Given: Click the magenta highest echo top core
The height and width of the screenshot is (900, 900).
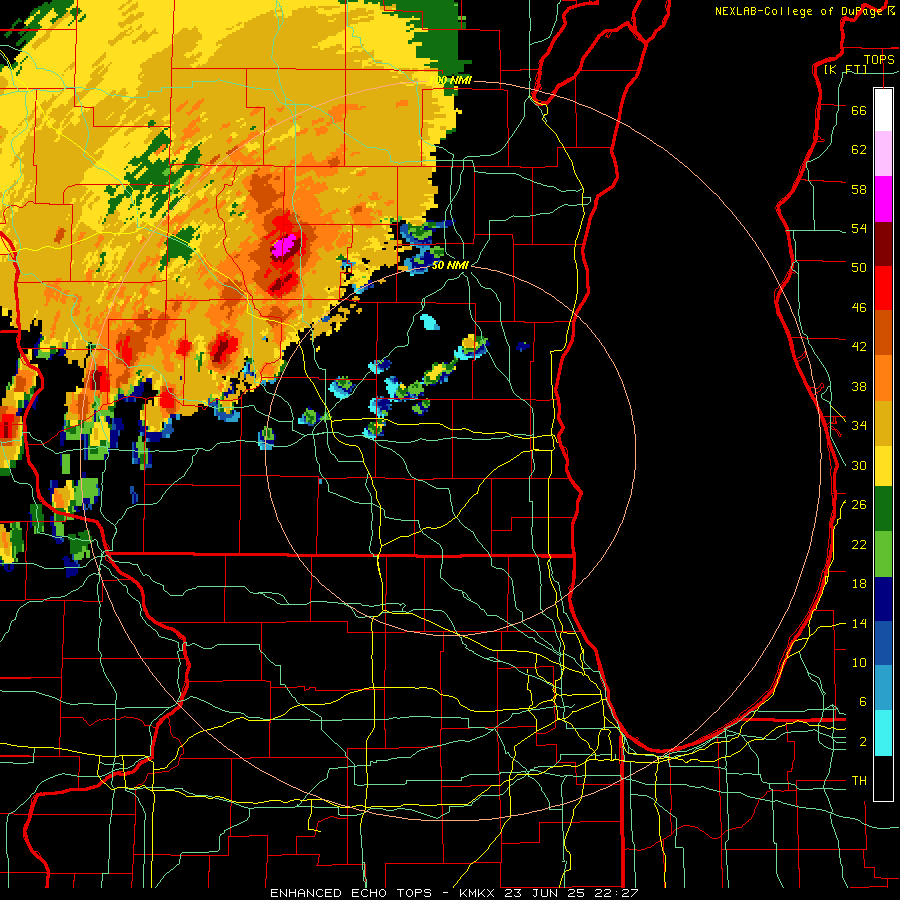Looking at the screenshot, I should 284,245.
